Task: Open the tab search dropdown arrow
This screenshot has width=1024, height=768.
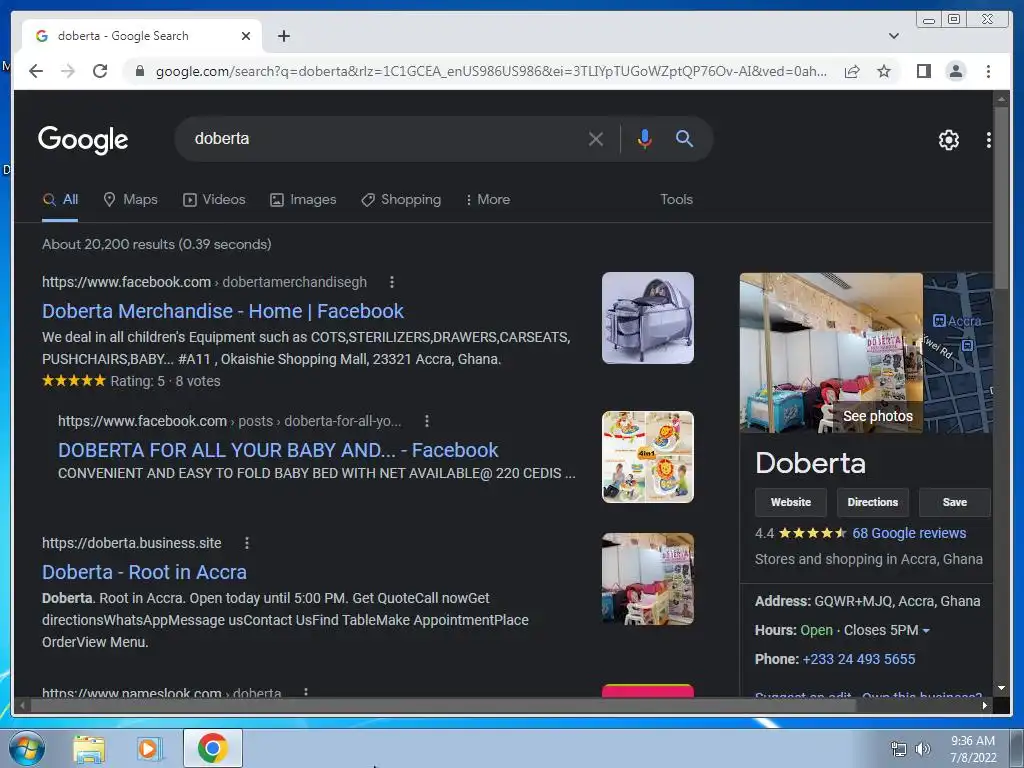Action: click(x=894, y=36)
